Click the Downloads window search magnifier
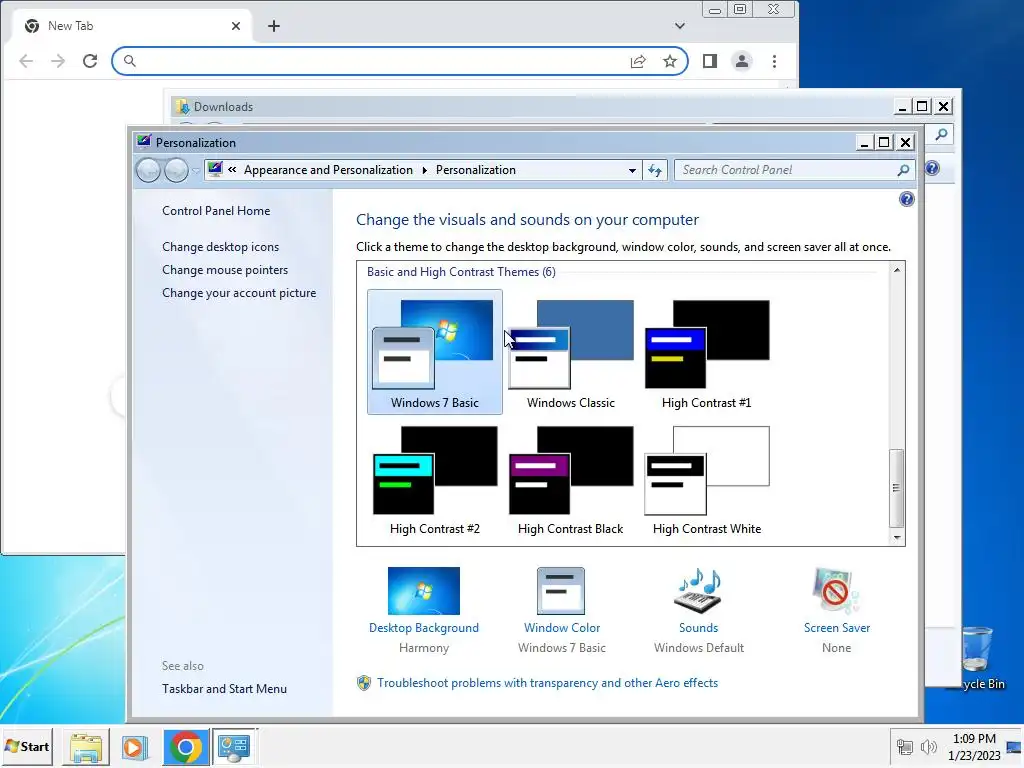The image size is (1024, 768). pyautogui.click(x=941, y=135)
